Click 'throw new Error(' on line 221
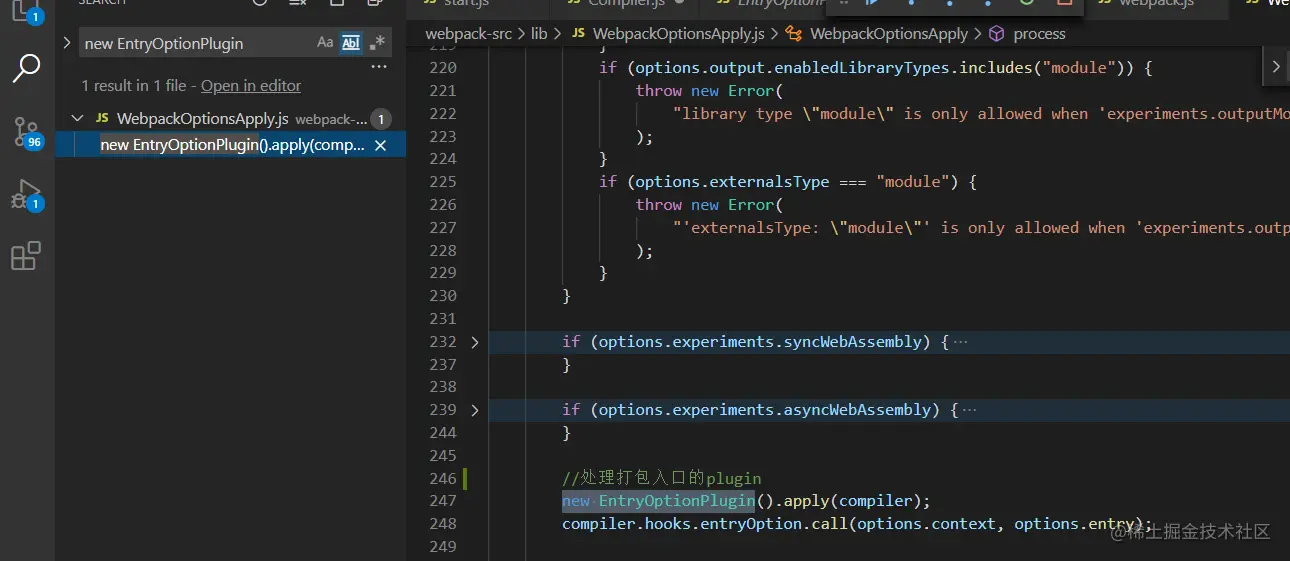The image size is (1290, 561). pyautogui.click(x=708, y=91)
